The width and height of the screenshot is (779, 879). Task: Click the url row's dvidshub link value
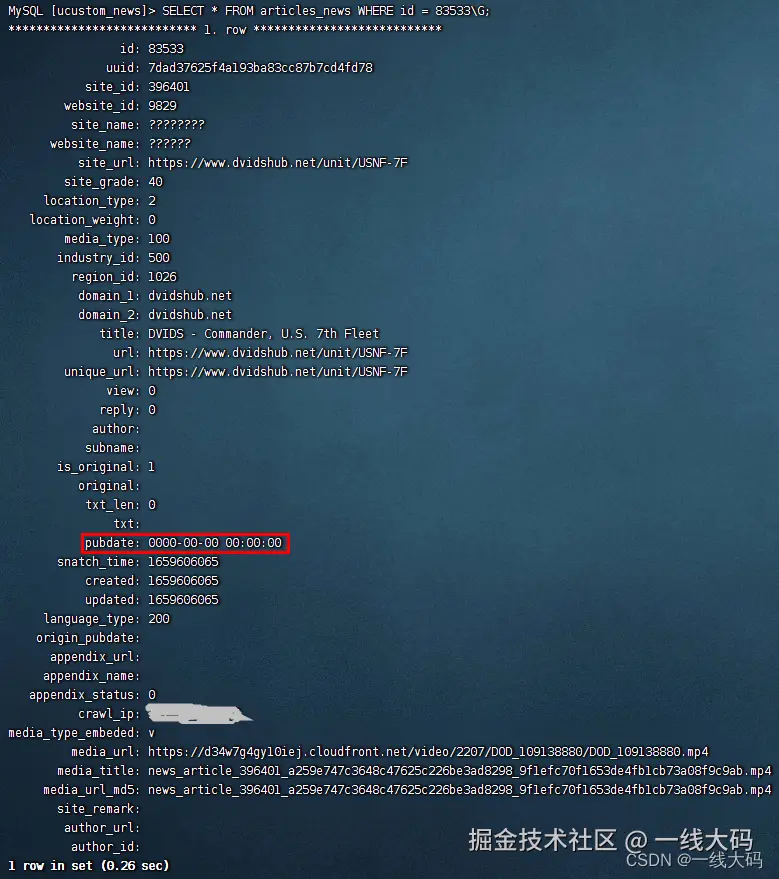pos(278,353)
